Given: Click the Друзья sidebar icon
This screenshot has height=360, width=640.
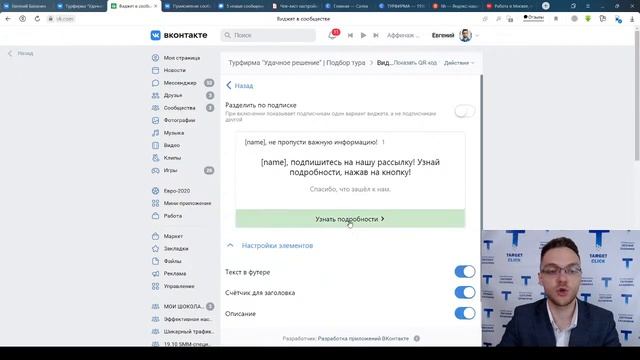Looking at the screenshot, I should [155, 96].
